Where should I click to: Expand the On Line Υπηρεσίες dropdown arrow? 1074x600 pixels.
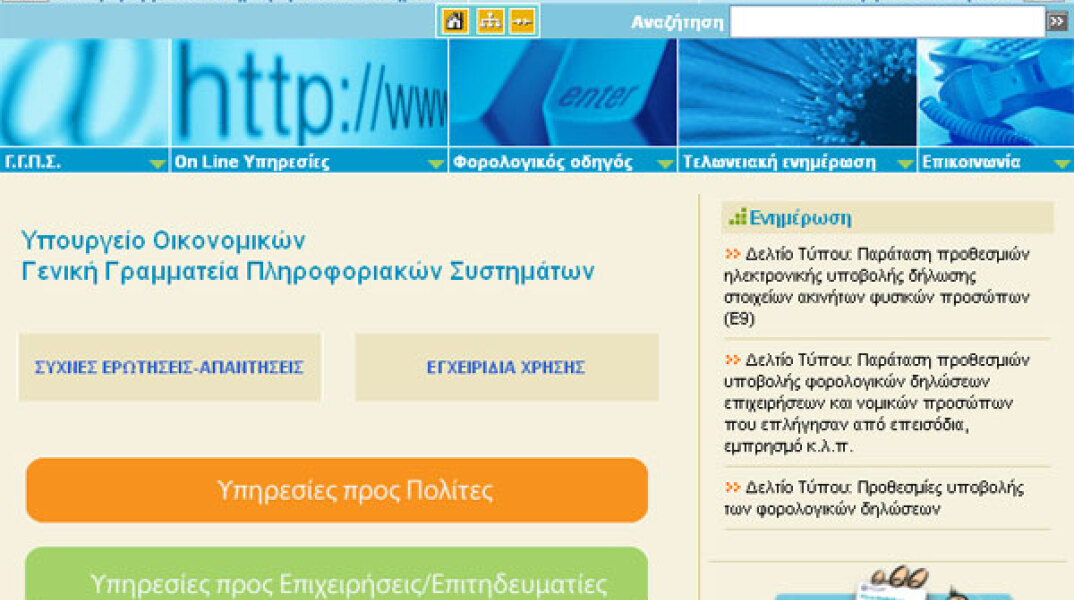(436, 164)
